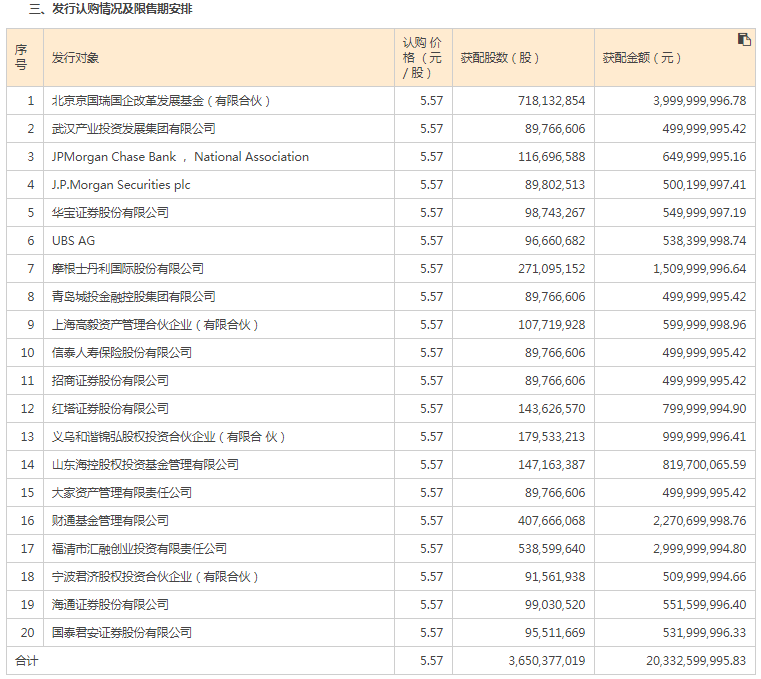Click the 认购价格（元/股）header cell
The image size is (761, 679).
(x=422, y=58)
